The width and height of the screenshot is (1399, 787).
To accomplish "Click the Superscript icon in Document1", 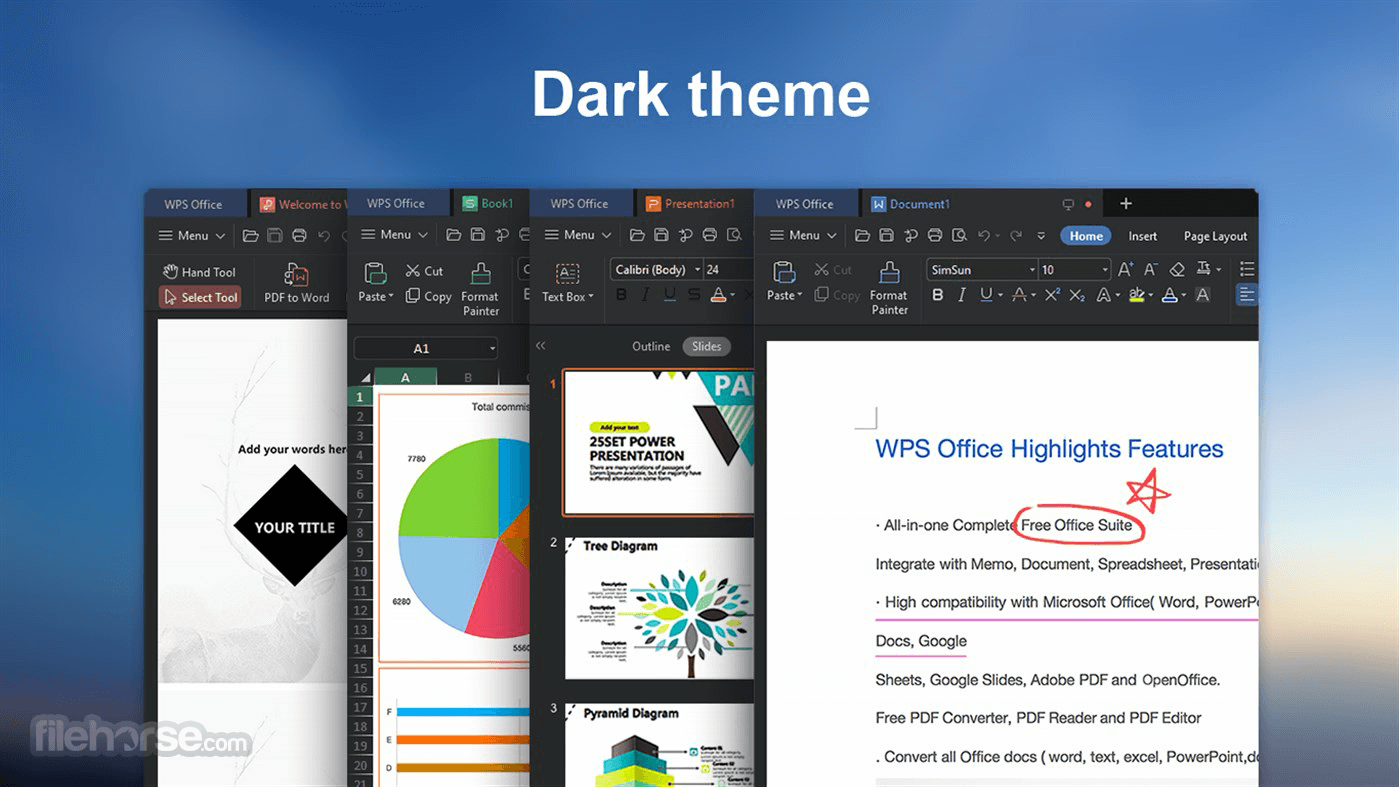I will click(x=1052, y=295).
